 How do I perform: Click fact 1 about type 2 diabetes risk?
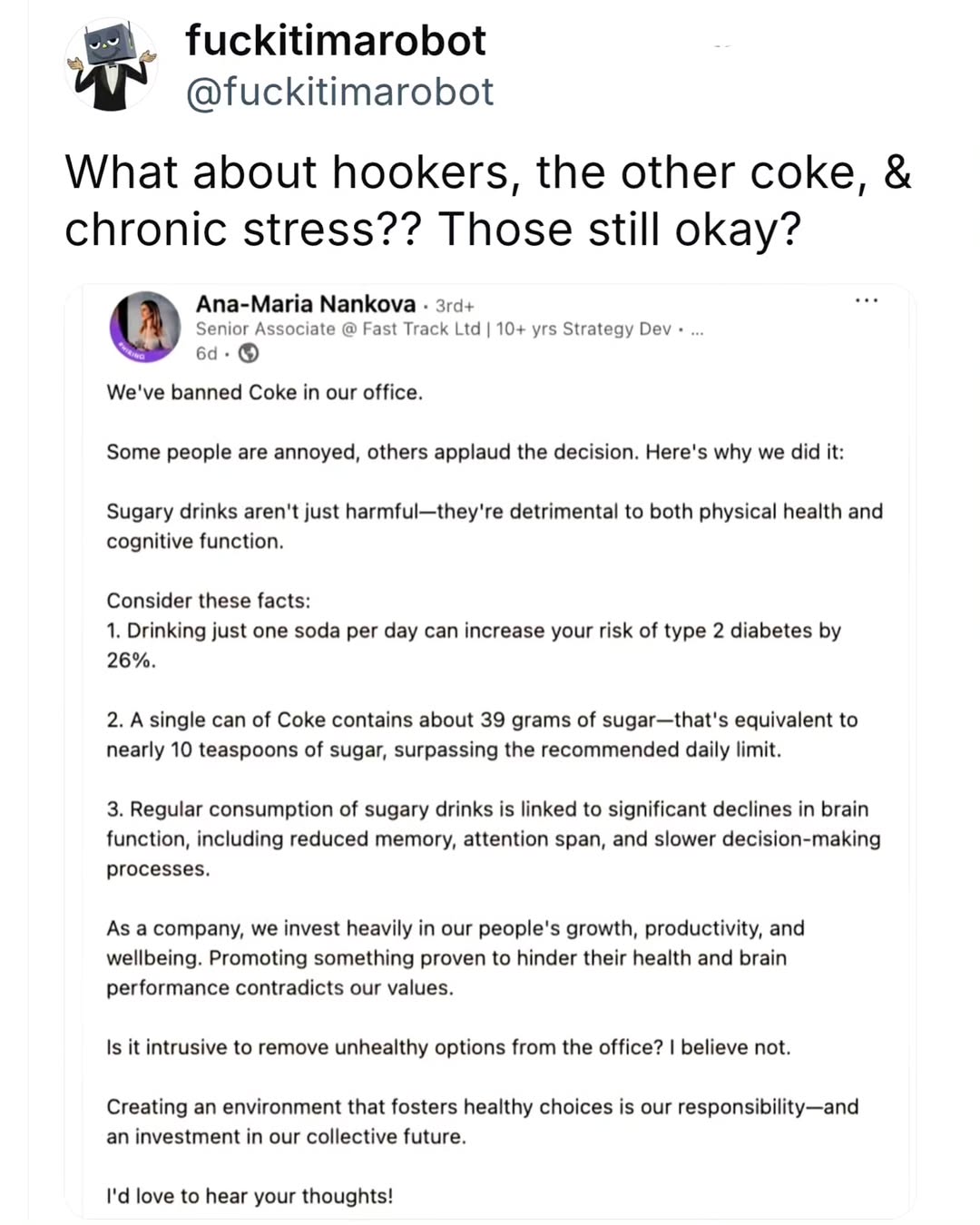[474, 645]
